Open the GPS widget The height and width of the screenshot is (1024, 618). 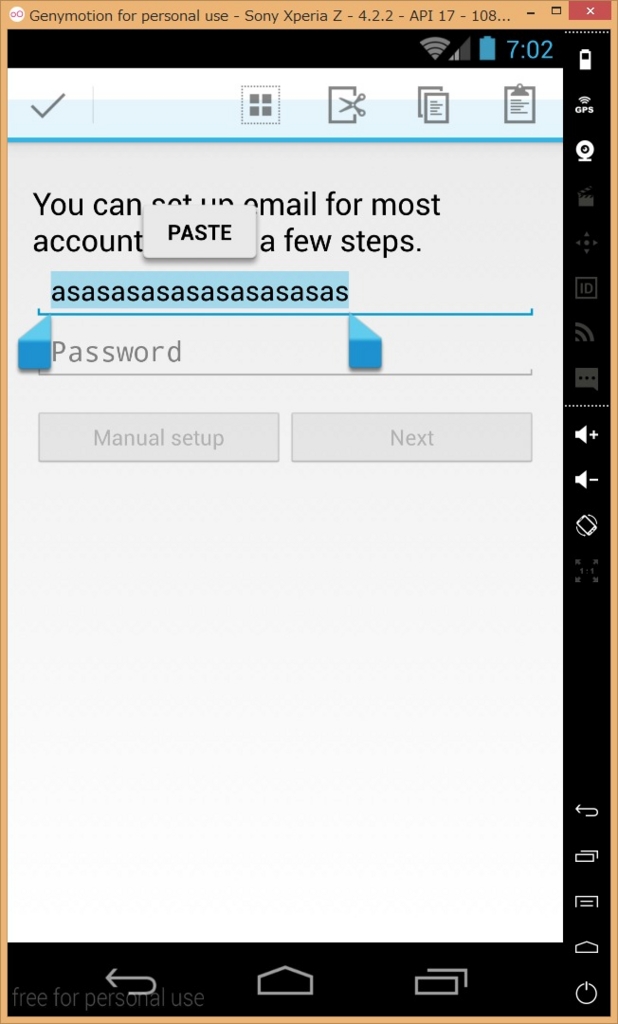coord(585,105)
